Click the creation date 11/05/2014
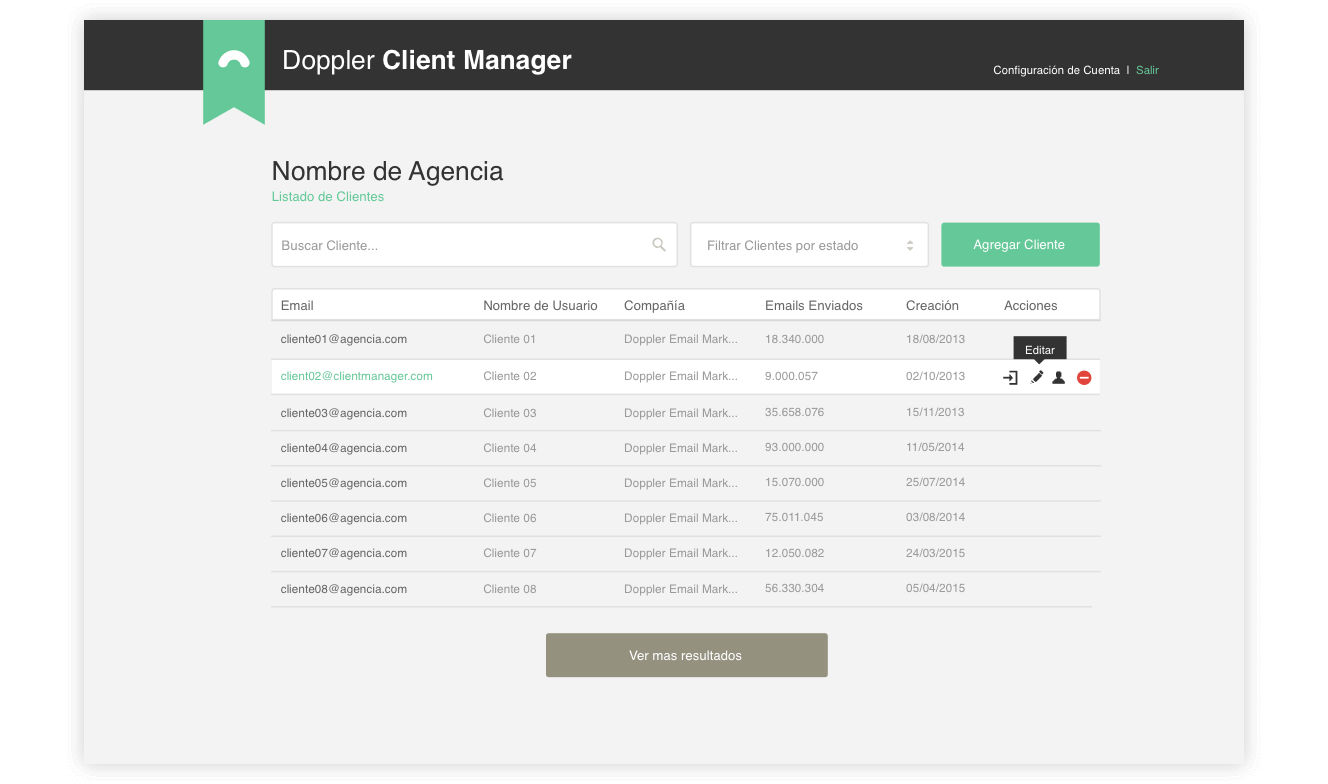Viewport: 1328px width, 784px height. click(x=936, y=447)
